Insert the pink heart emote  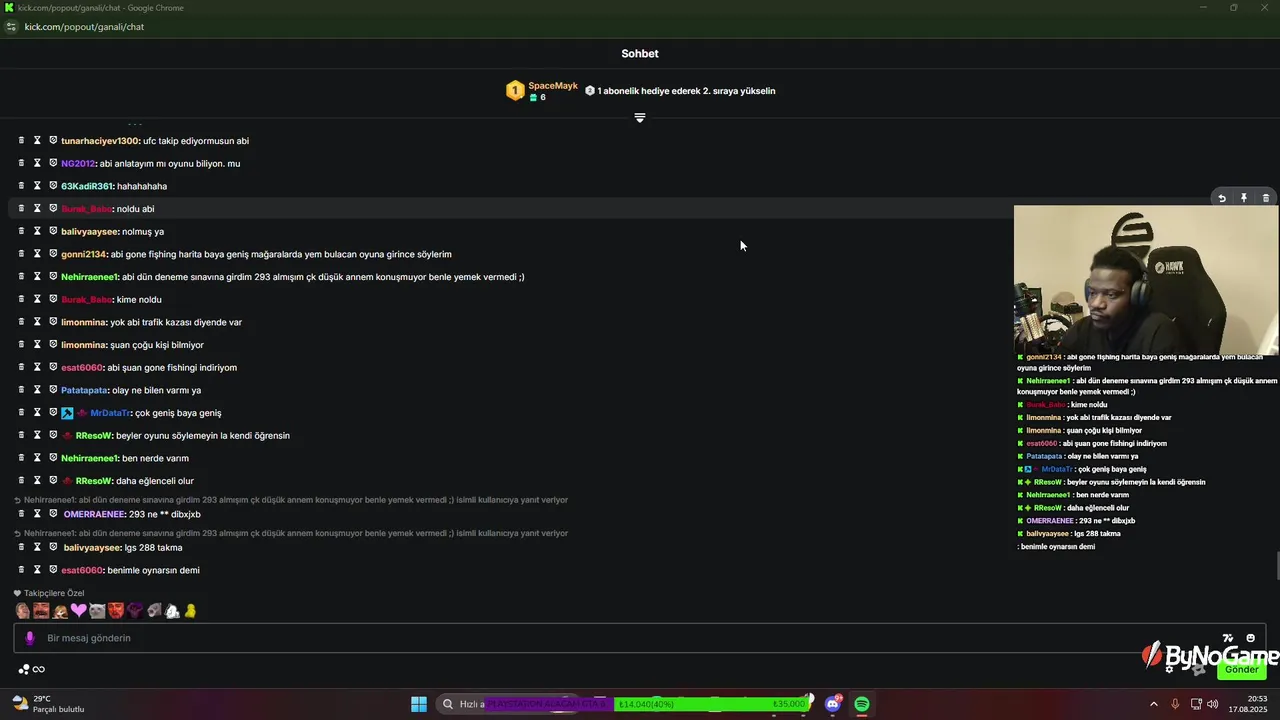[79, 610]
